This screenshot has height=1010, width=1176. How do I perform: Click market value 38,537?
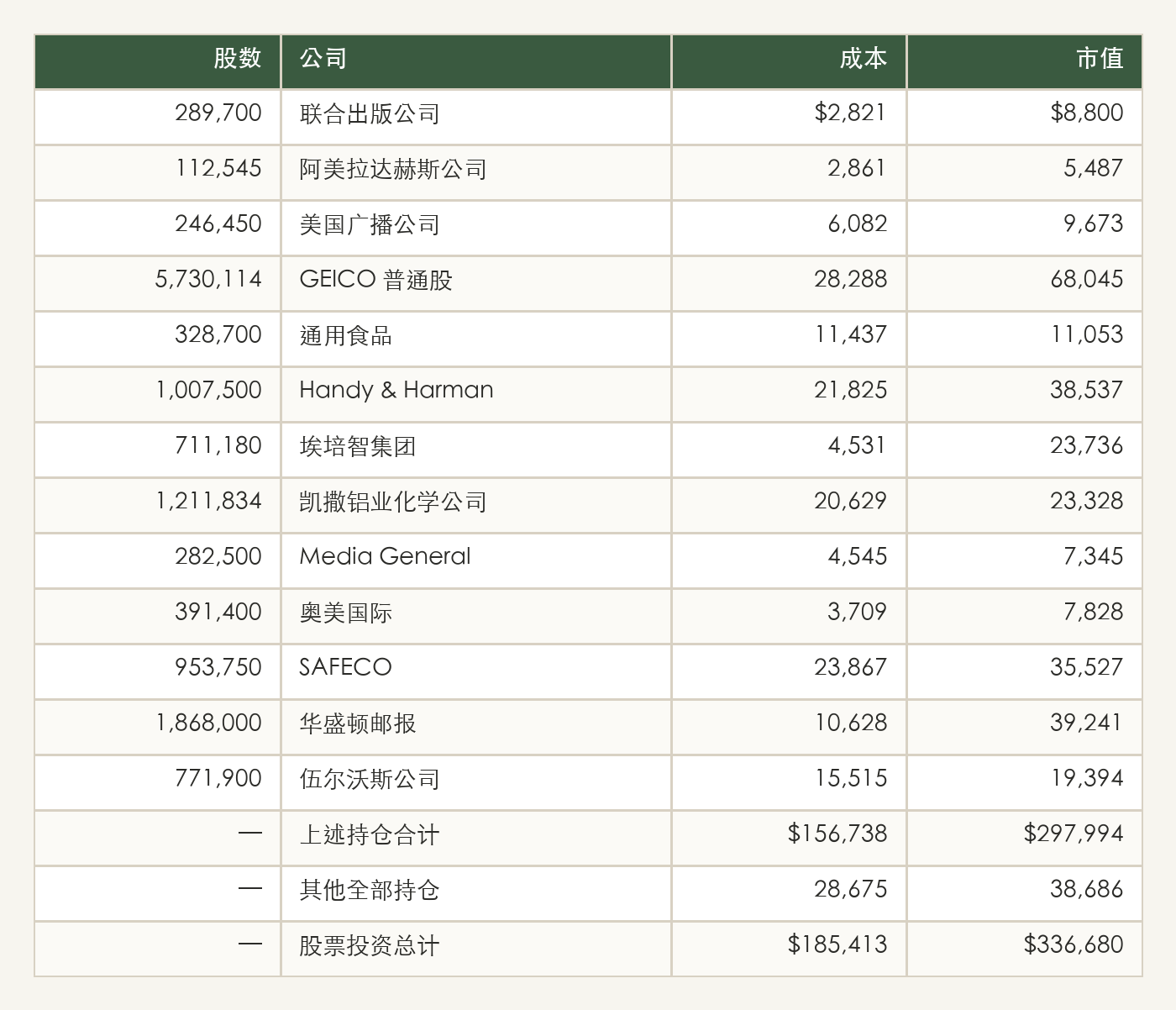point(1087,391)
